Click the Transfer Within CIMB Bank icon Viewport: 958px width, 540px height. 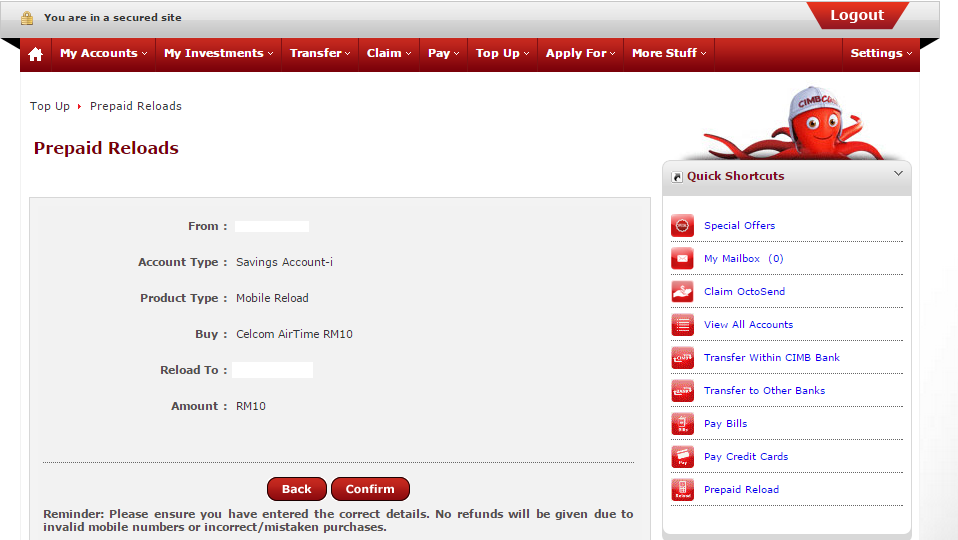tap(682, 357)
